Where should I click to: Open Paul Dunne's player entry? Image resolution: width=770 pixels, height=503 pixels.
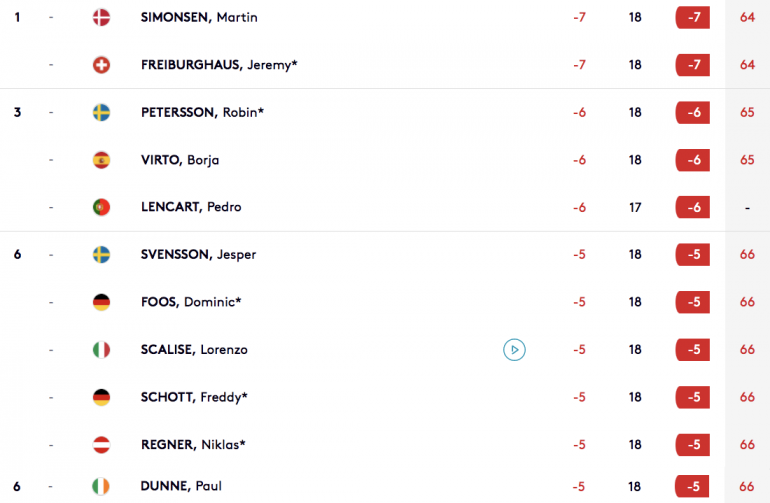[181, 486]
